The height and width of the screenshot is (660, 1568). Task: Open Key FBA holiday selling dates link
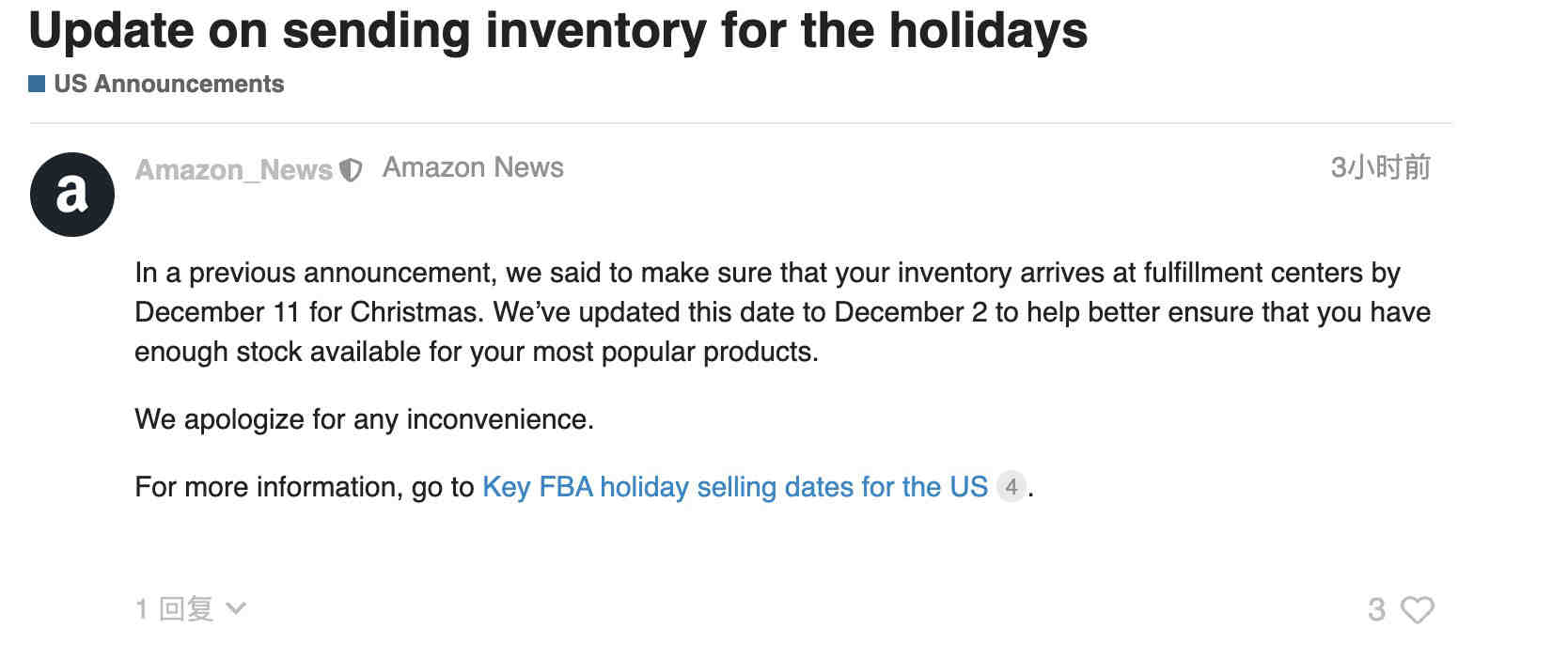pyautogui.click(x=735, y=487)
